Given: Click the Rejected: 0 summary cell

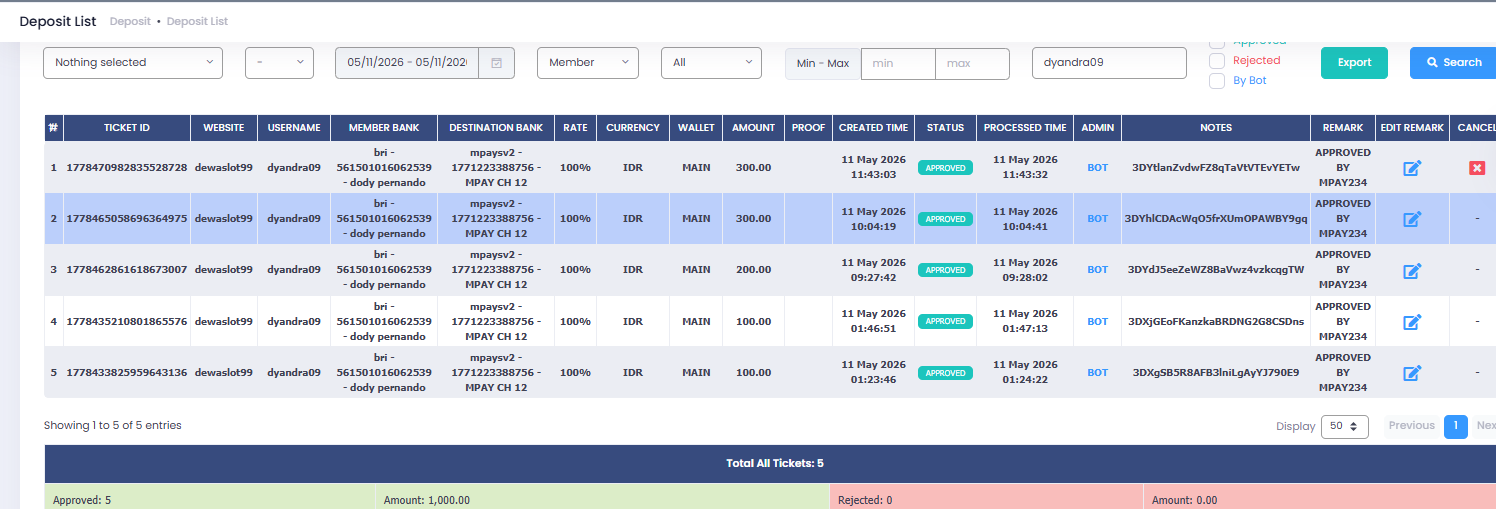Looking at the screenshot, I should (x=986, y=497).
